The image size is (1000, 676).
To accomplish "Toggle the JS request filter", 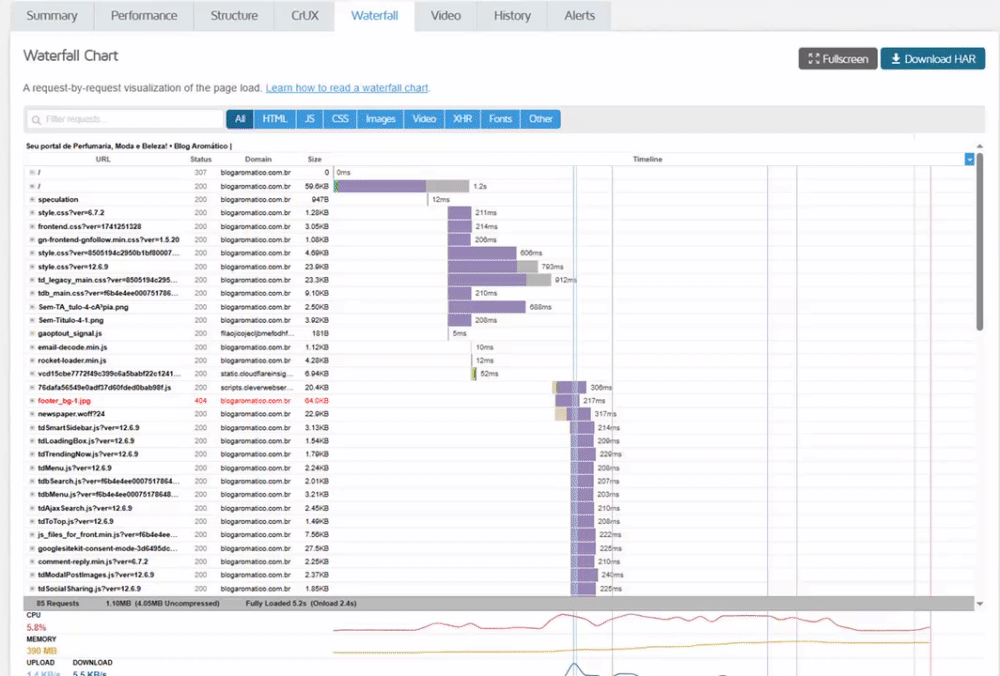I will [309, 119].
